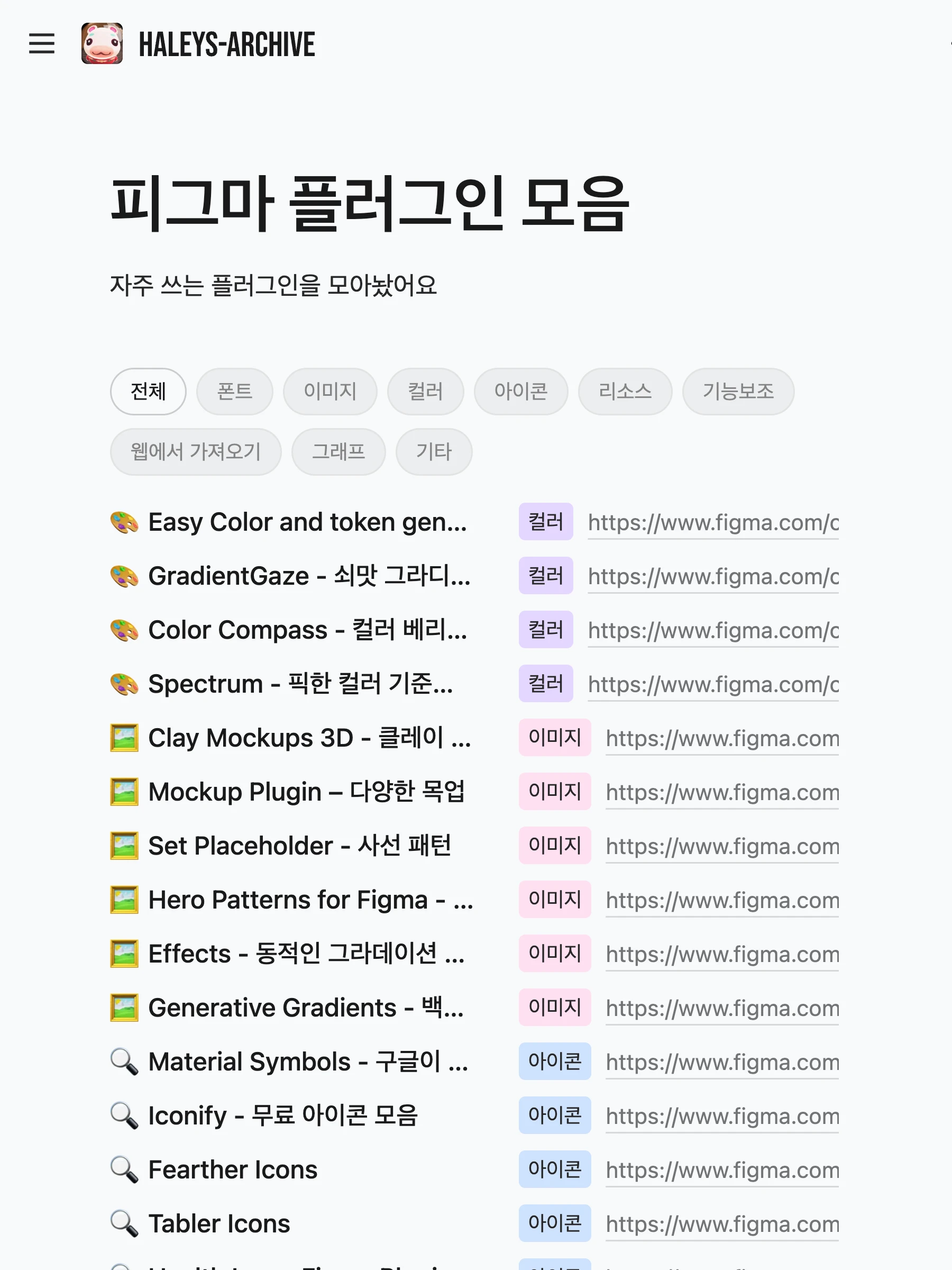Click the 이미지 tag on Mockup Plugin
Screen dimensions: 952x1270
tap(554, 792)
